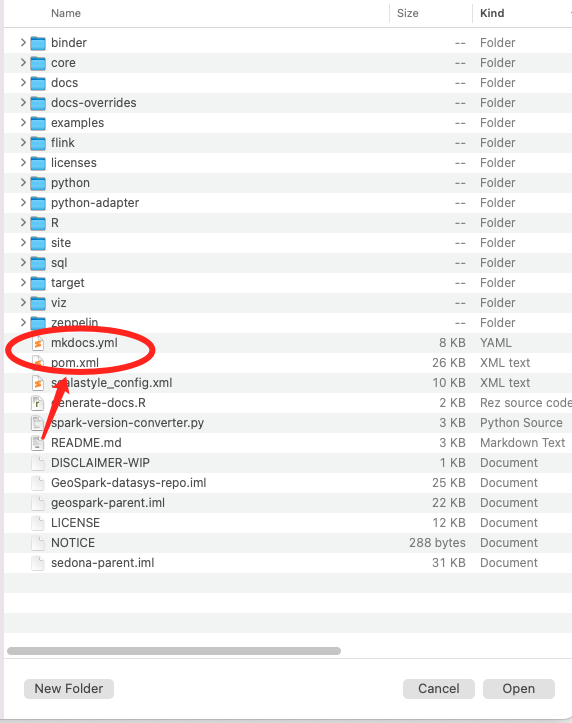Sort the list by Kind column header
572x723 pixels.
(492, 13)
